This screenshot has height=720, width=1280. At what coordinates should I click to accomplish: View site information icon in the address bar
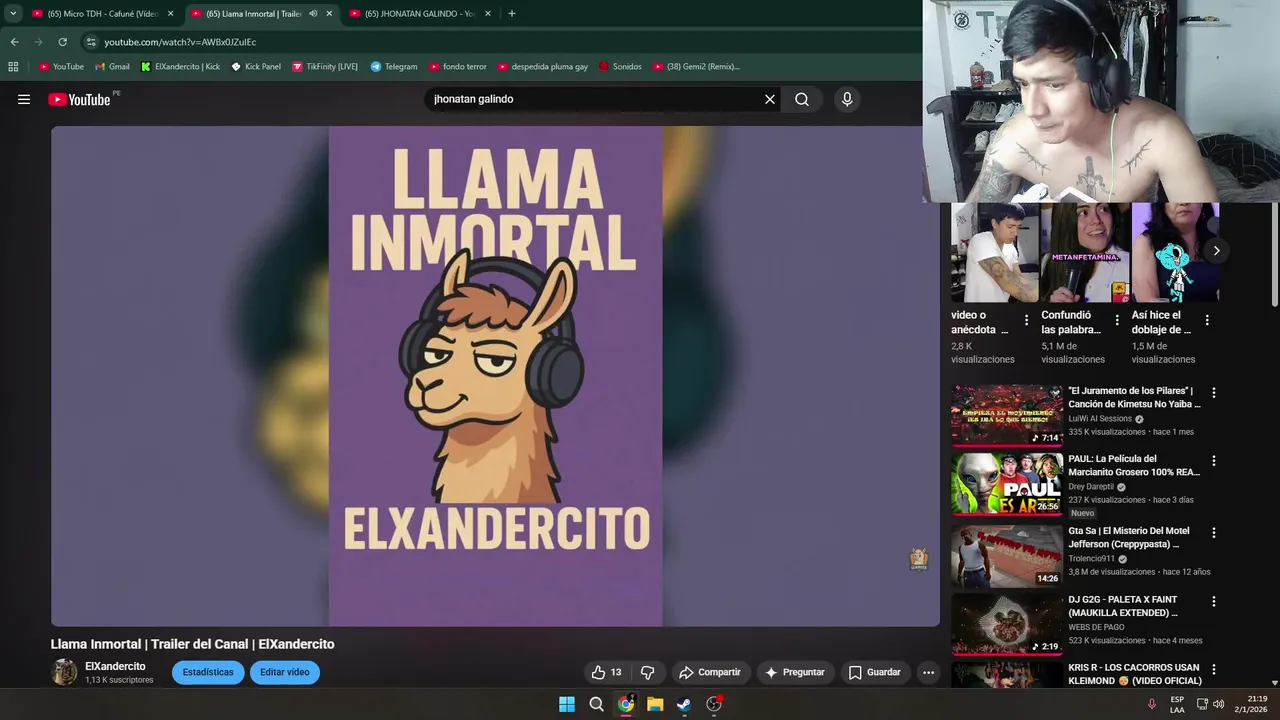pyautogui.click(x=91, y=42)
